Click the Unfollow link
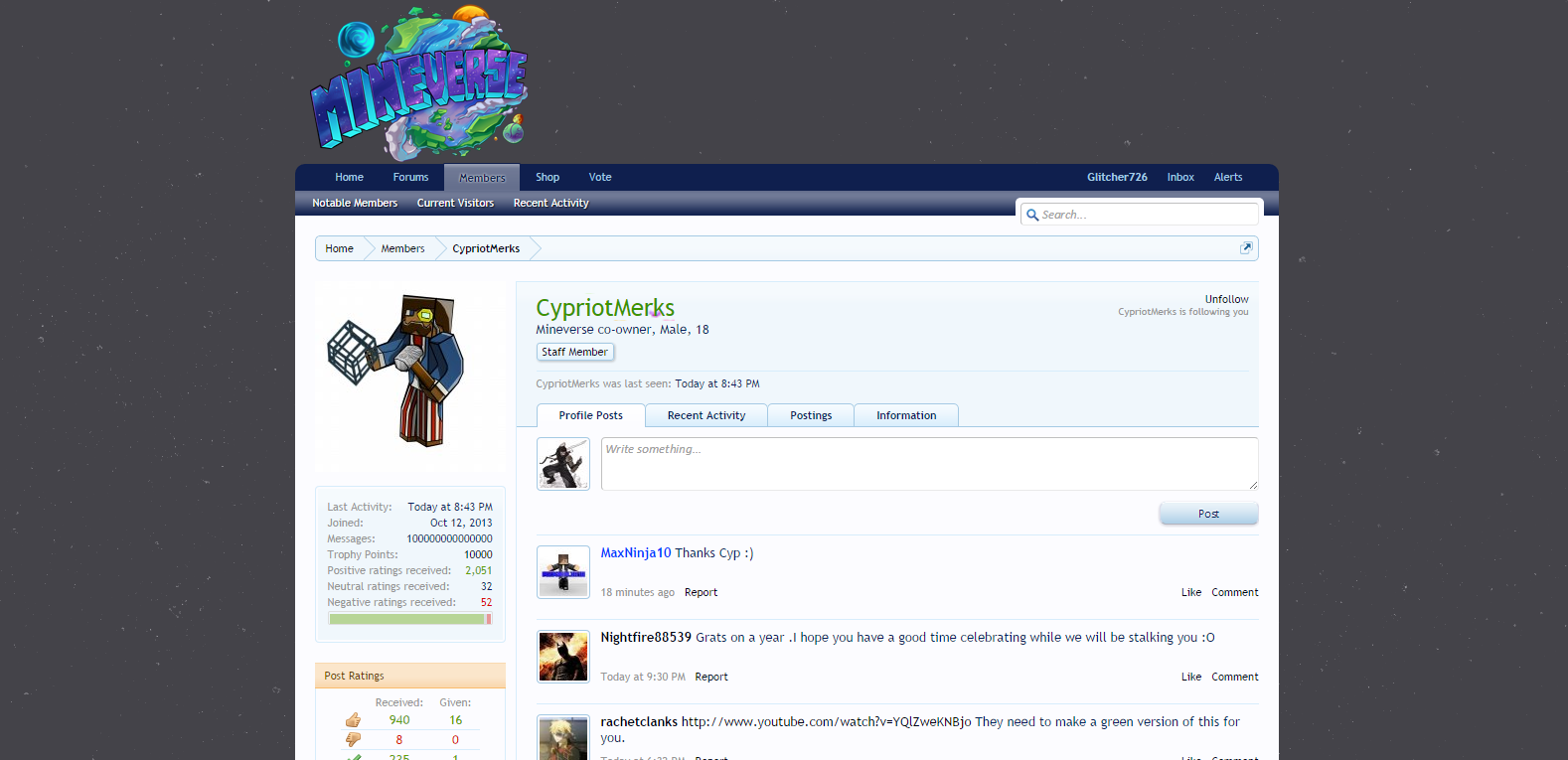 [x=1227, y=299]
